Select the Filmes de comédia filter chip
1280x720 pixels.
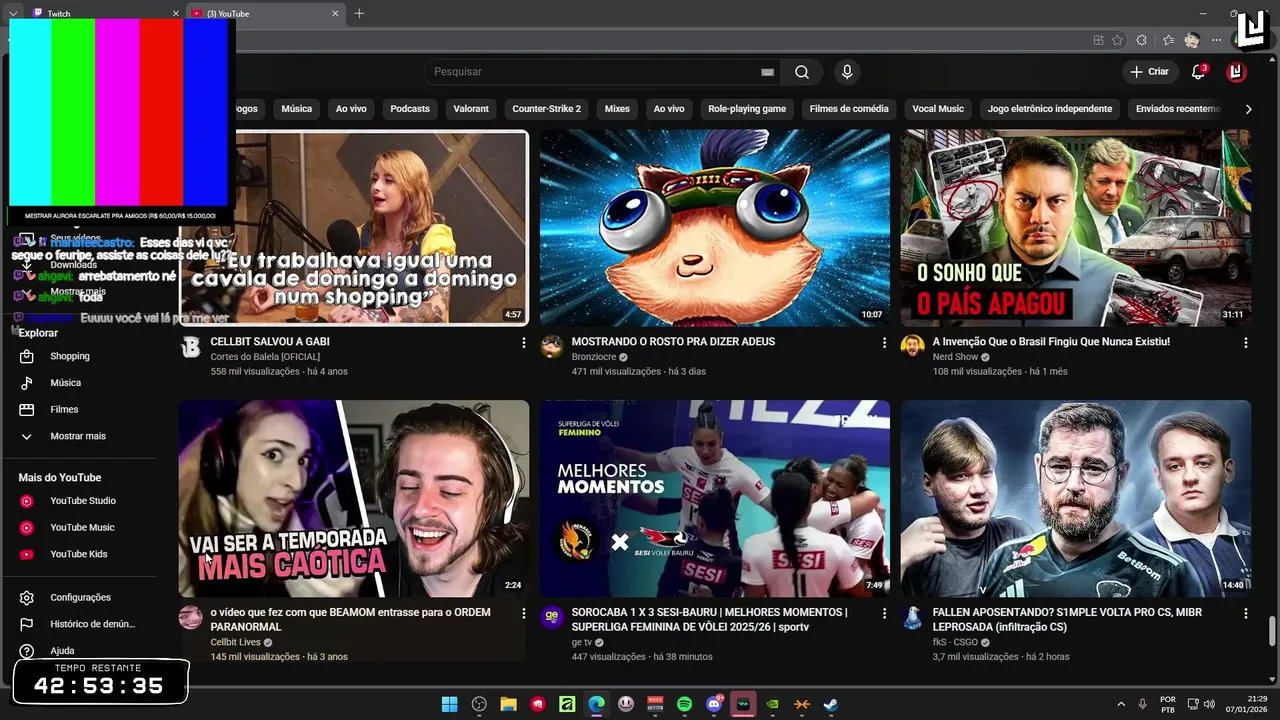849,109
